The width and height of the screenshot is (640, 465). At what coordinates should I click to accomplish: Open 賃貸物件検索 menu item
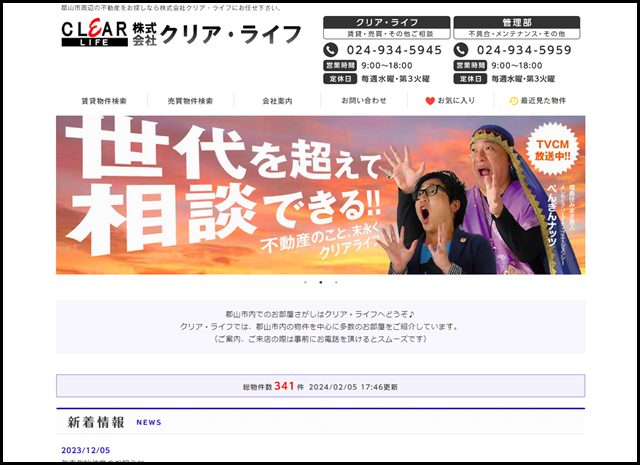point(104,101)
